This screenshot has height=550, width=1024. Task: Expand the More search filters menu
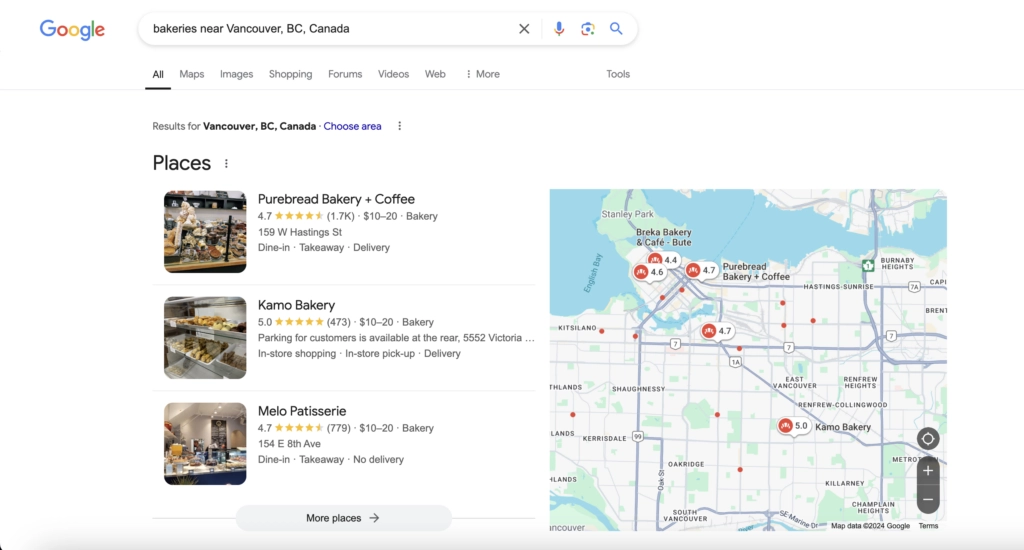point(482,74)
